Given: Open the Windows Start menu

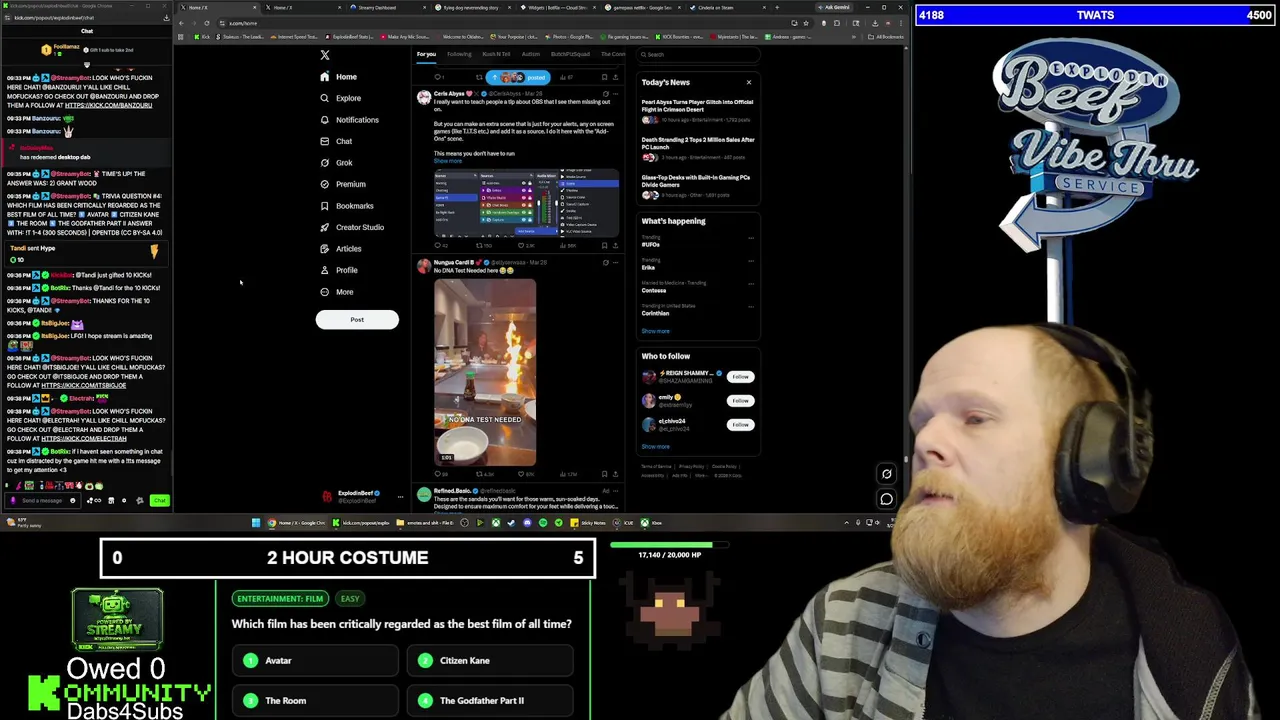Looking at the screenshot, I should pyautogui.click(x=256, y=522).
